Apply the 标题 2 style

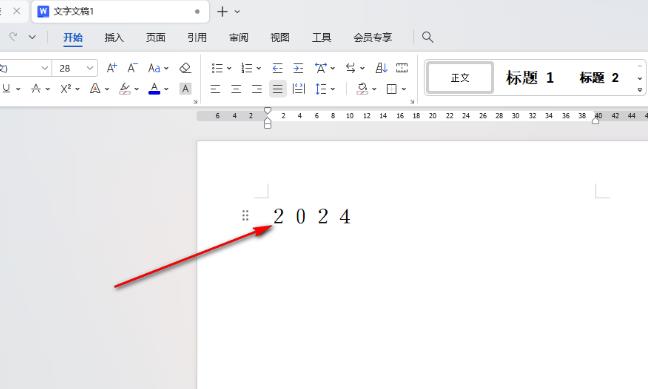[x=599, y=77]
